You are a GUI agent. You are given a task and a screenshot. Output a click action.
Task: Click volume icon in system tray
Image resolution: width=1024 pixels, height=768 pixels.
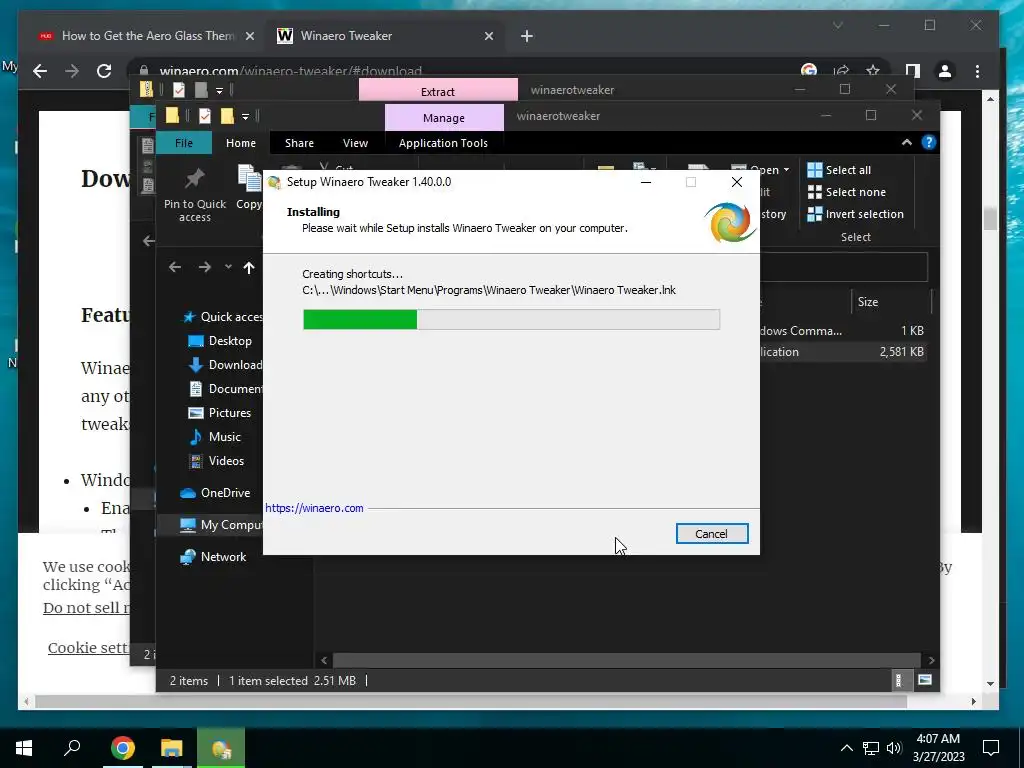[894, 748]
